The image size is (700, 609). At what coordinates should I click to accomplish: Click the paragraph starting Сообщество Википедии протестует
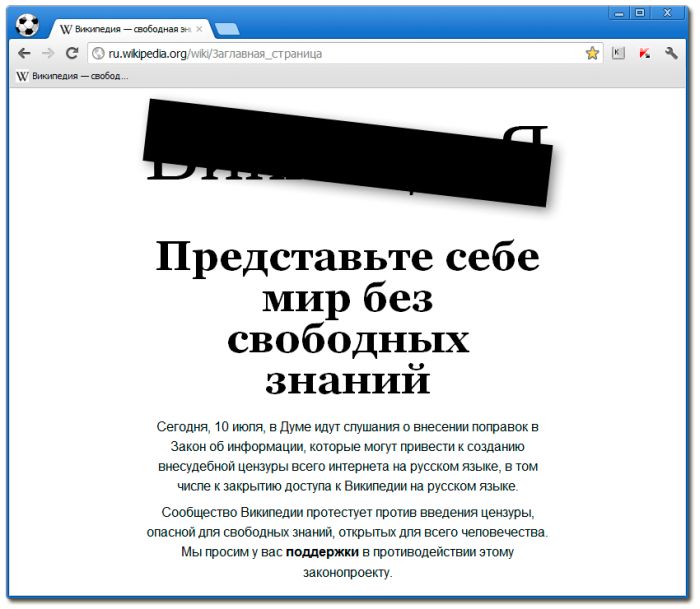coord(347,542)
